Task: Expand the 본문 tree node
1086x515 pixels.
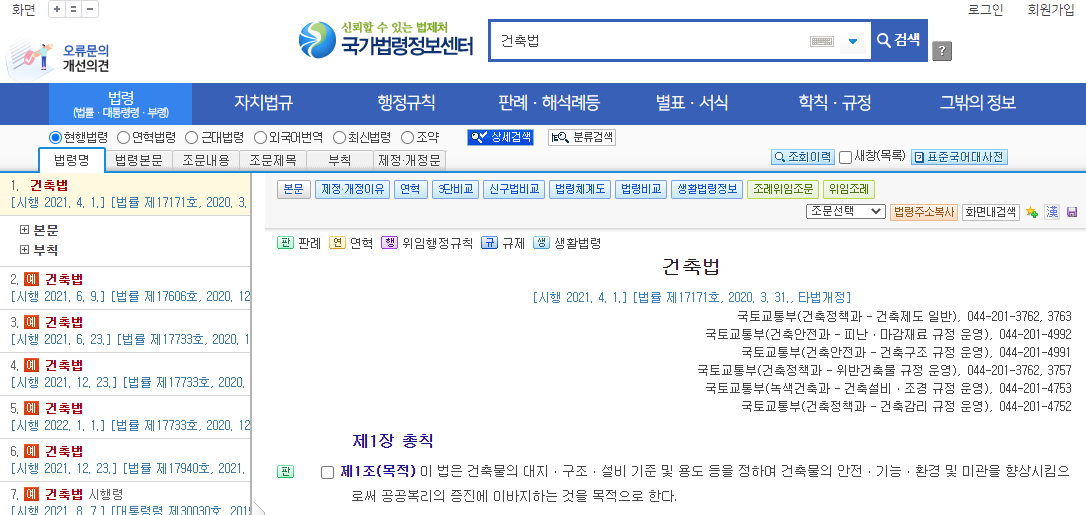Action: pyautogui.click(x=25, y=230)
